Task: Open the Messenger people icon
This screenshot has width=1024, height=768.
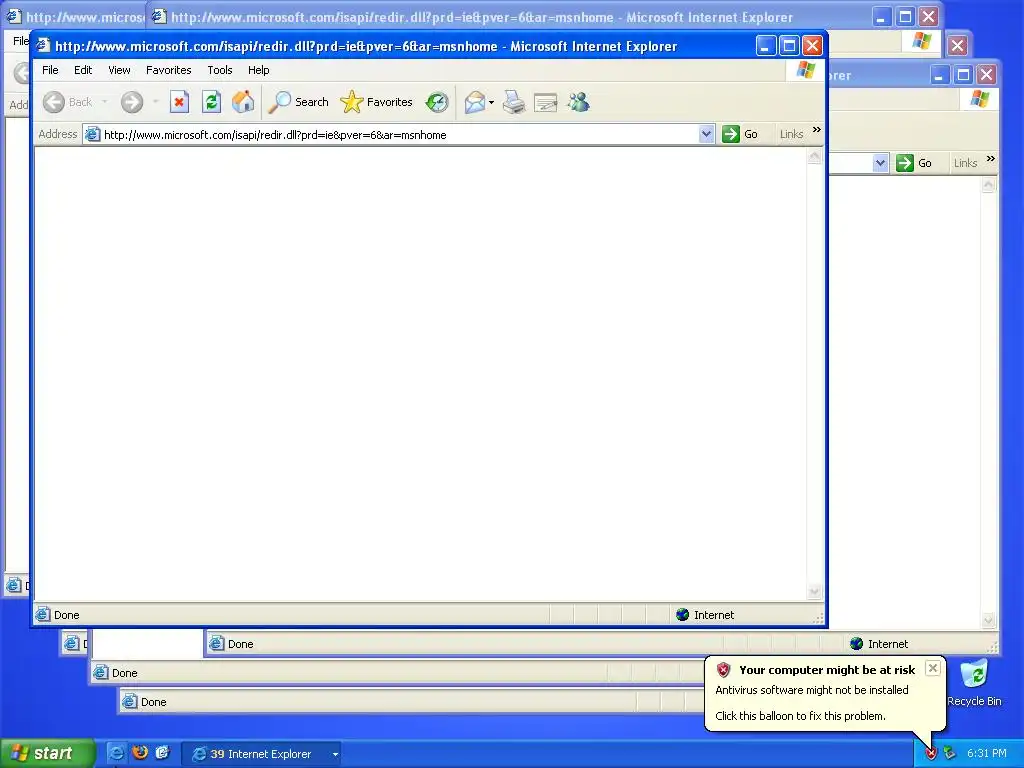Action: coord(579,102)
